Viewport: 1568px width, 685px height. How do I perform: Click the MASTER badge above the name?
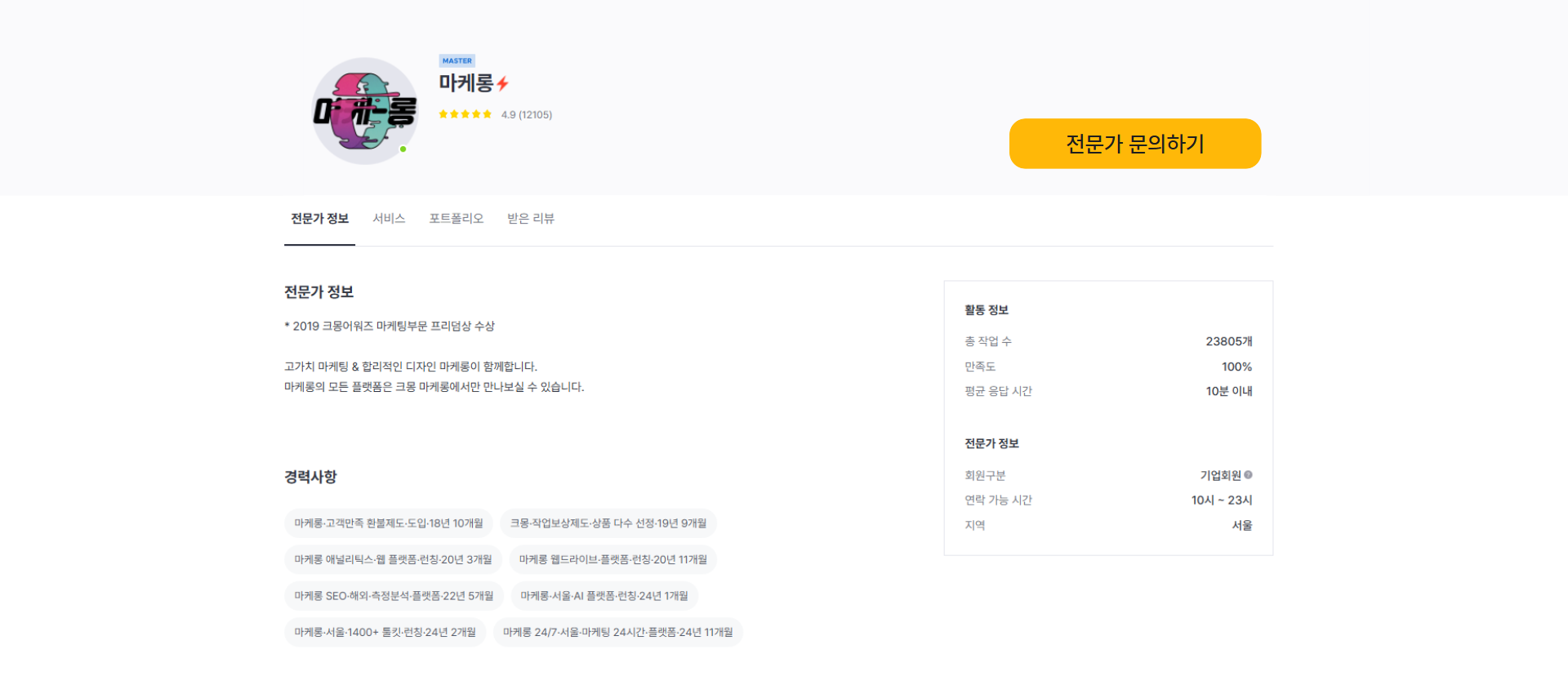pos(457,60)
